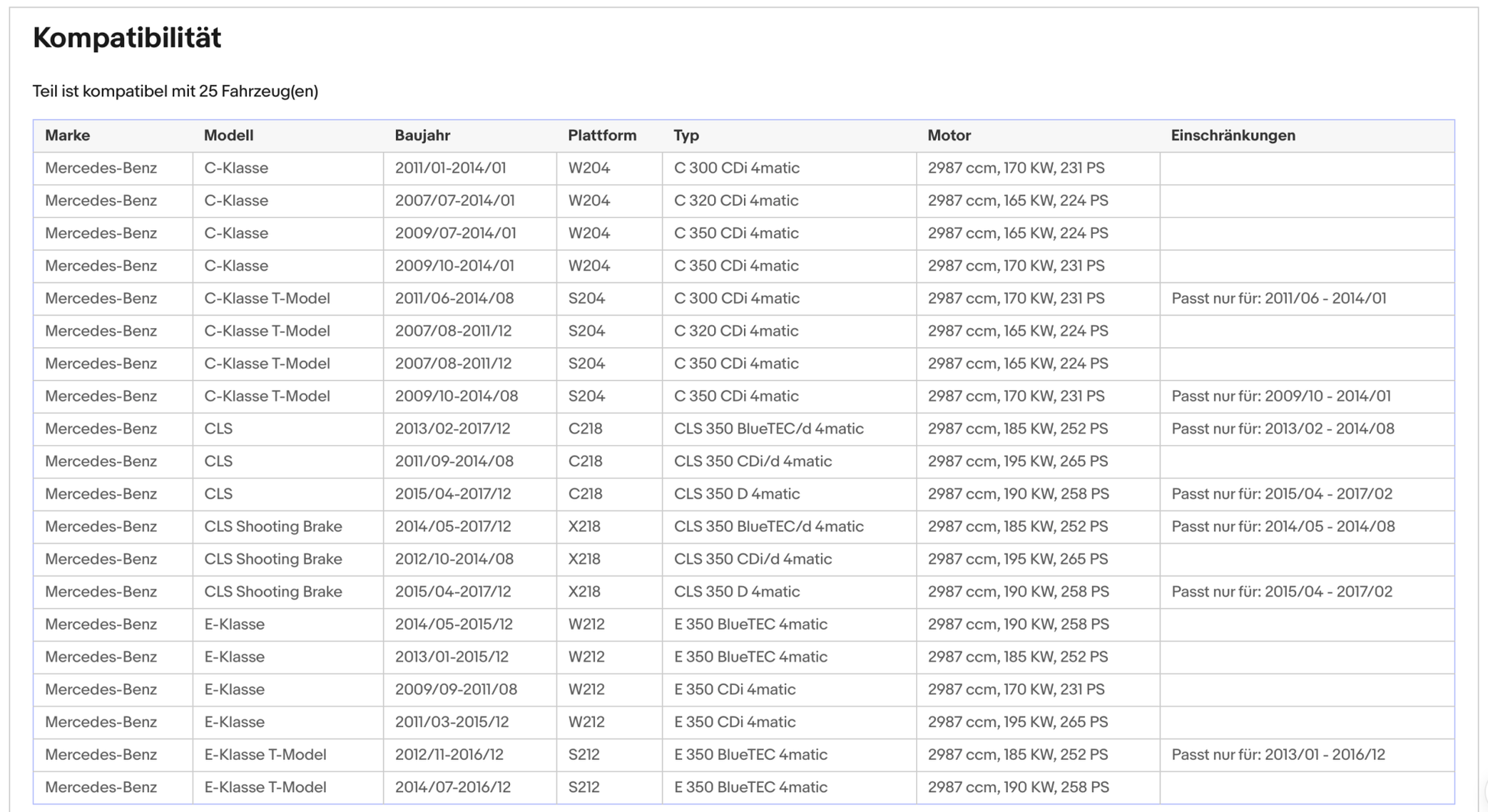This screenshot has width=1488, height=812.
Task: Click E 350 CDi 4matic in 2011/03-2015/12 row
Action: 734,722
